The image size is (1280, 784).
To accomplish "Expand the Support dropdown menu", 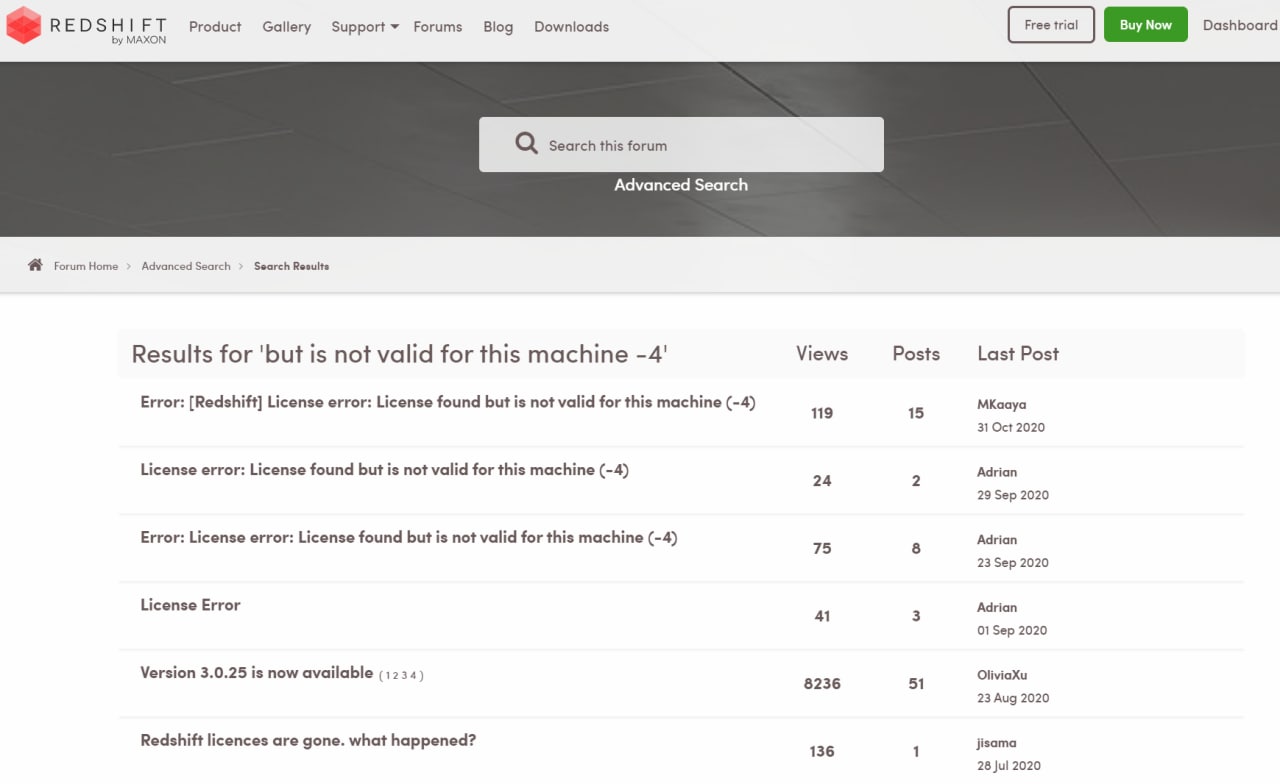I will (x=365, y=27).
